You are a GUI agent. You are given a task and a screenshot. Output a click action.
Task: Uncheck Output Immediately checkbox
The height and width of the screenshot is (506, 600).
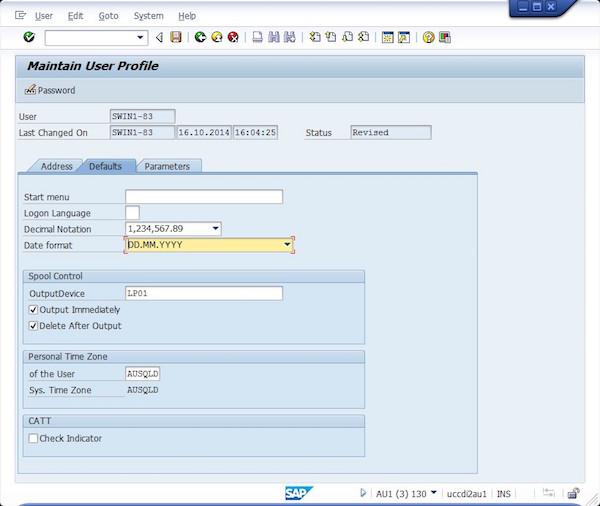tap(33, 310)
